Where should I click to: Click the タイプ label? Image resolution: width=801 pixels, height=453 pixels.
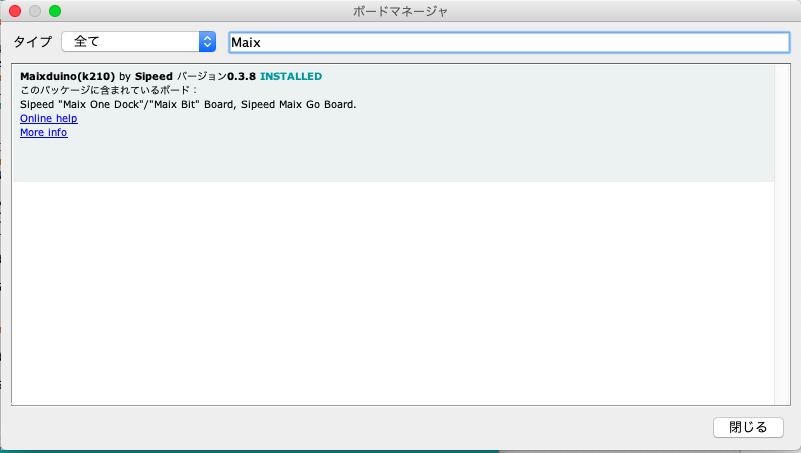point(32,42)
